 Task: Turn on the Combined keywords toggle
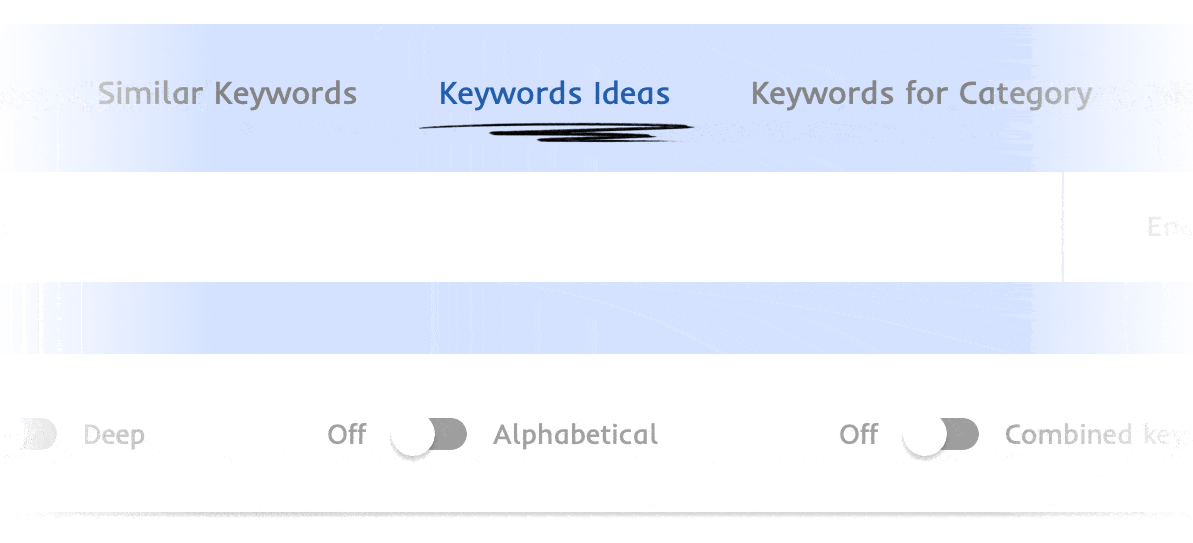click(x=940, y=435)
